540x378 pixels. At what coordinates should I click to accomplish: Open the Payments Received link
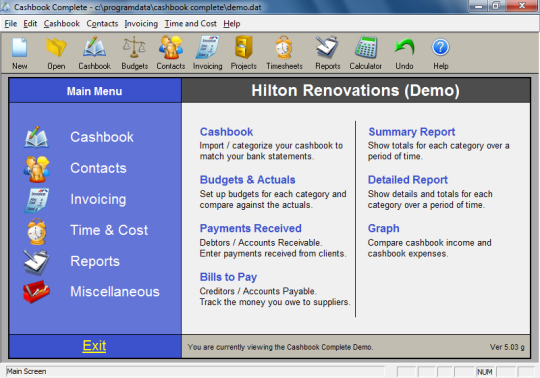point(251,228)
